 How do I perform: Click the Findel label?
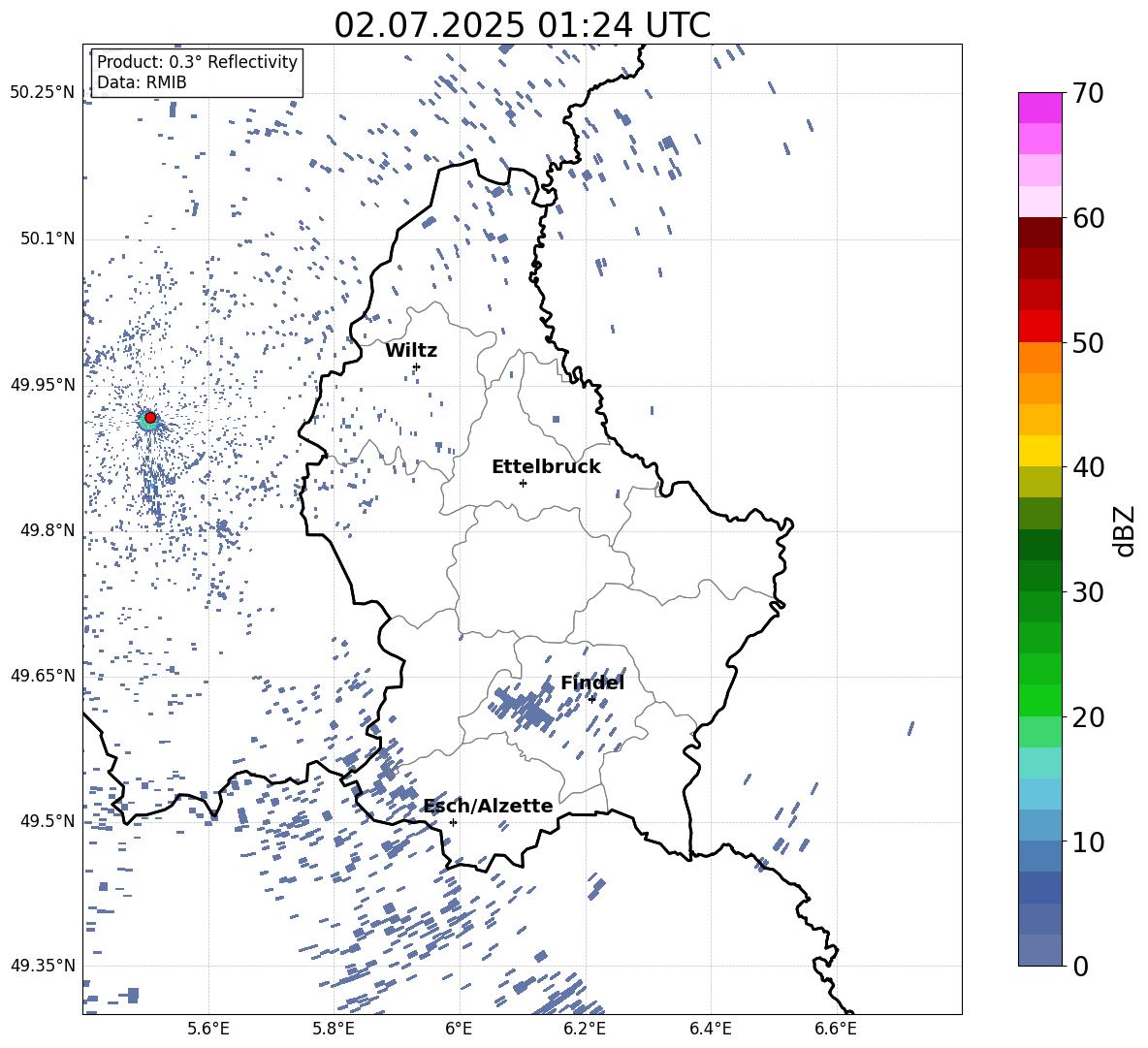[x=592, y=683]
